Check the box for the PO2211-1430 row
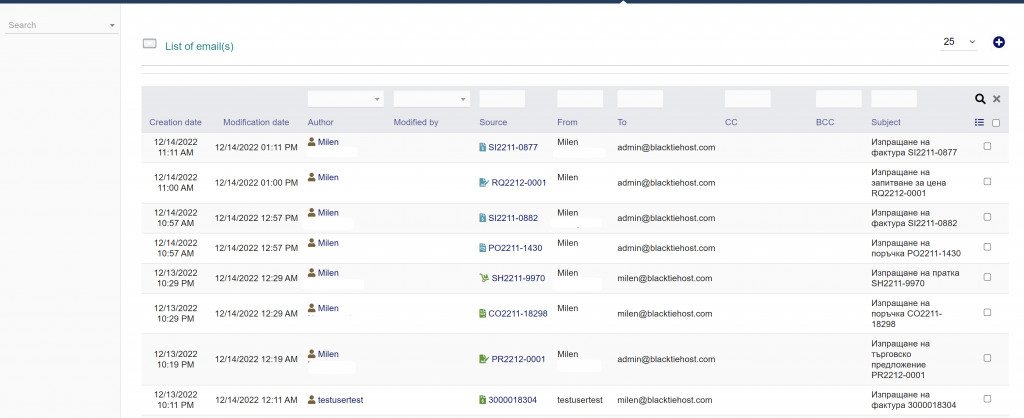Image resolution: width=1024 pixels, height=418 pixels. 988,247
